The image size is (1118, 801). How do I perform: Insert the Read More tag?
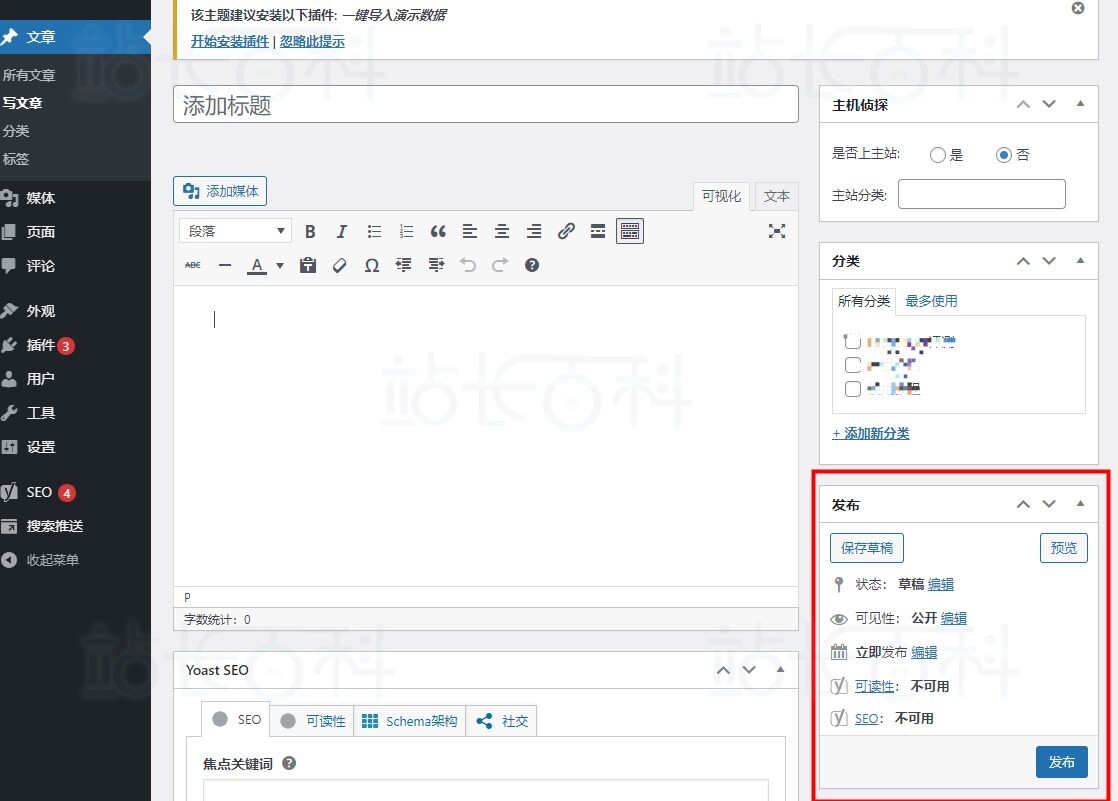tap(598, 231)
